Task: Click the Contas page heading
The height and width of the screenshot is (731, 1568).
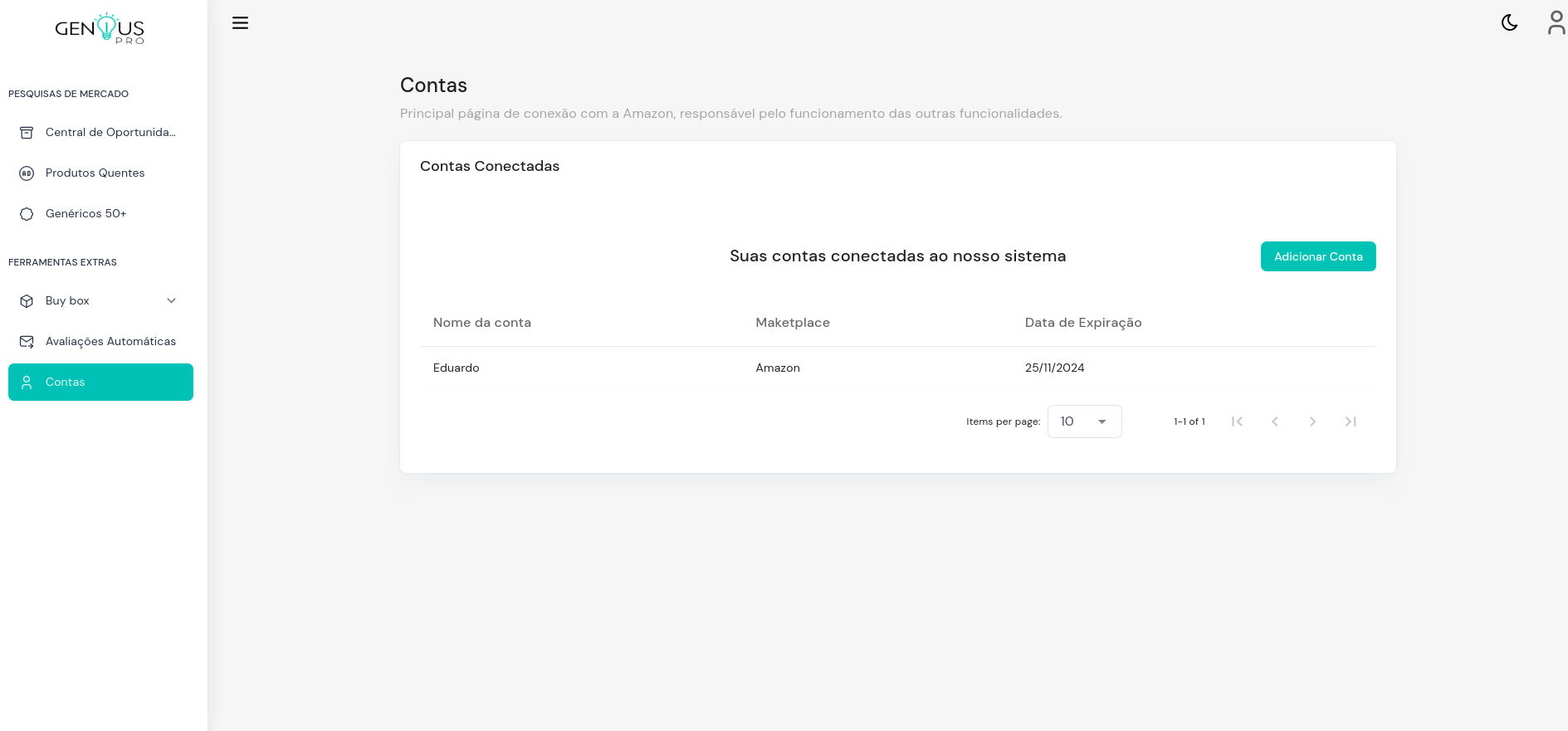Action: [x=433, y=85]
